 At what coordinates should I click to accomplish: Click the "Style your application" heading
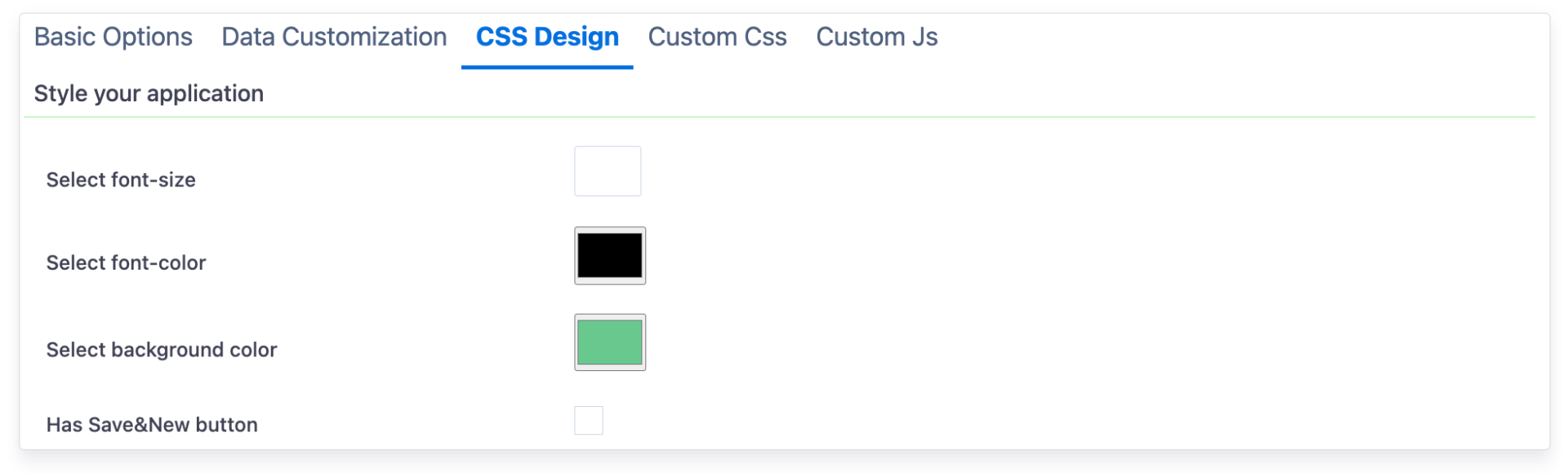[149, 94]
